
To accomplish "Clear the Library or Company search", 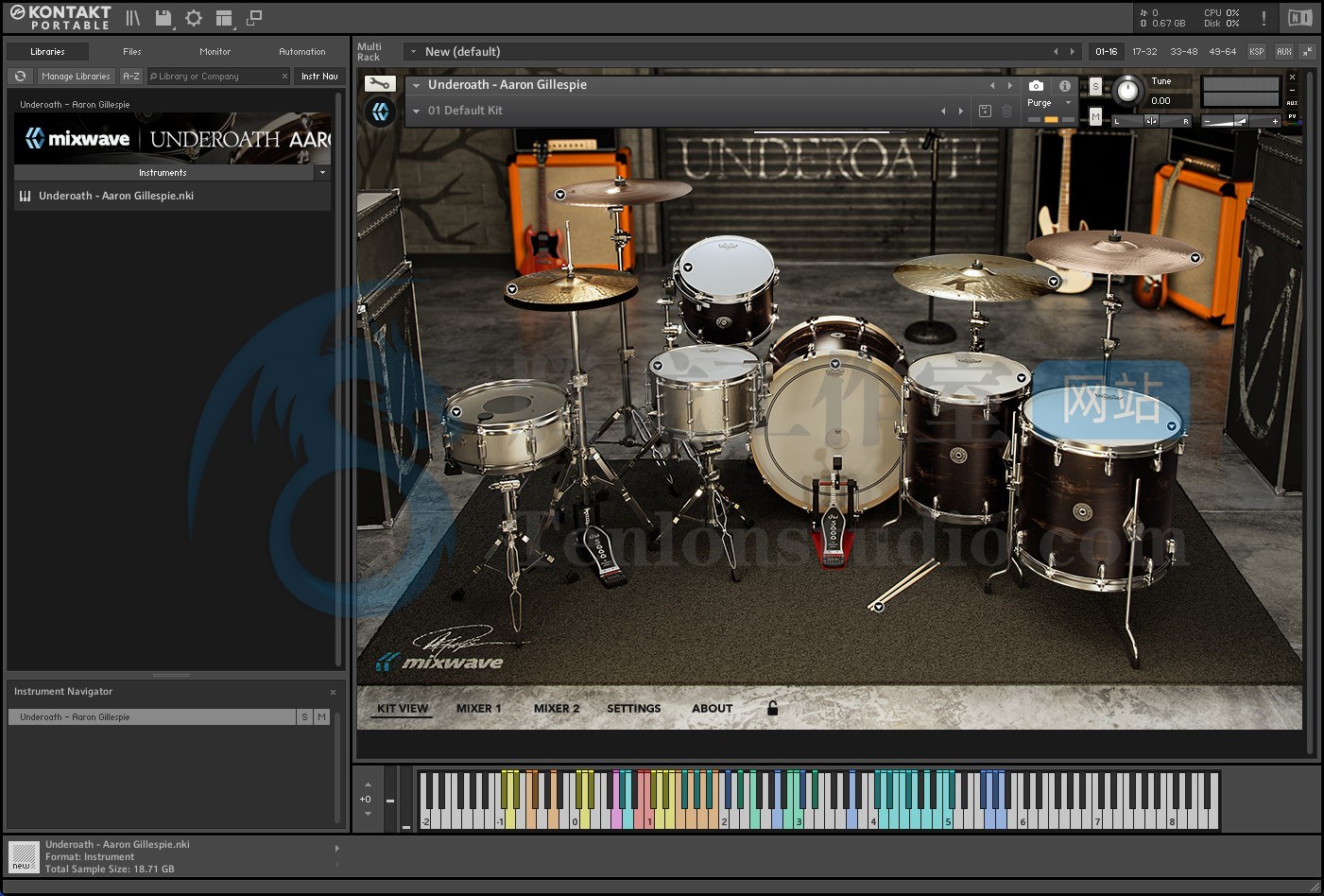I will tap(284, 77).
